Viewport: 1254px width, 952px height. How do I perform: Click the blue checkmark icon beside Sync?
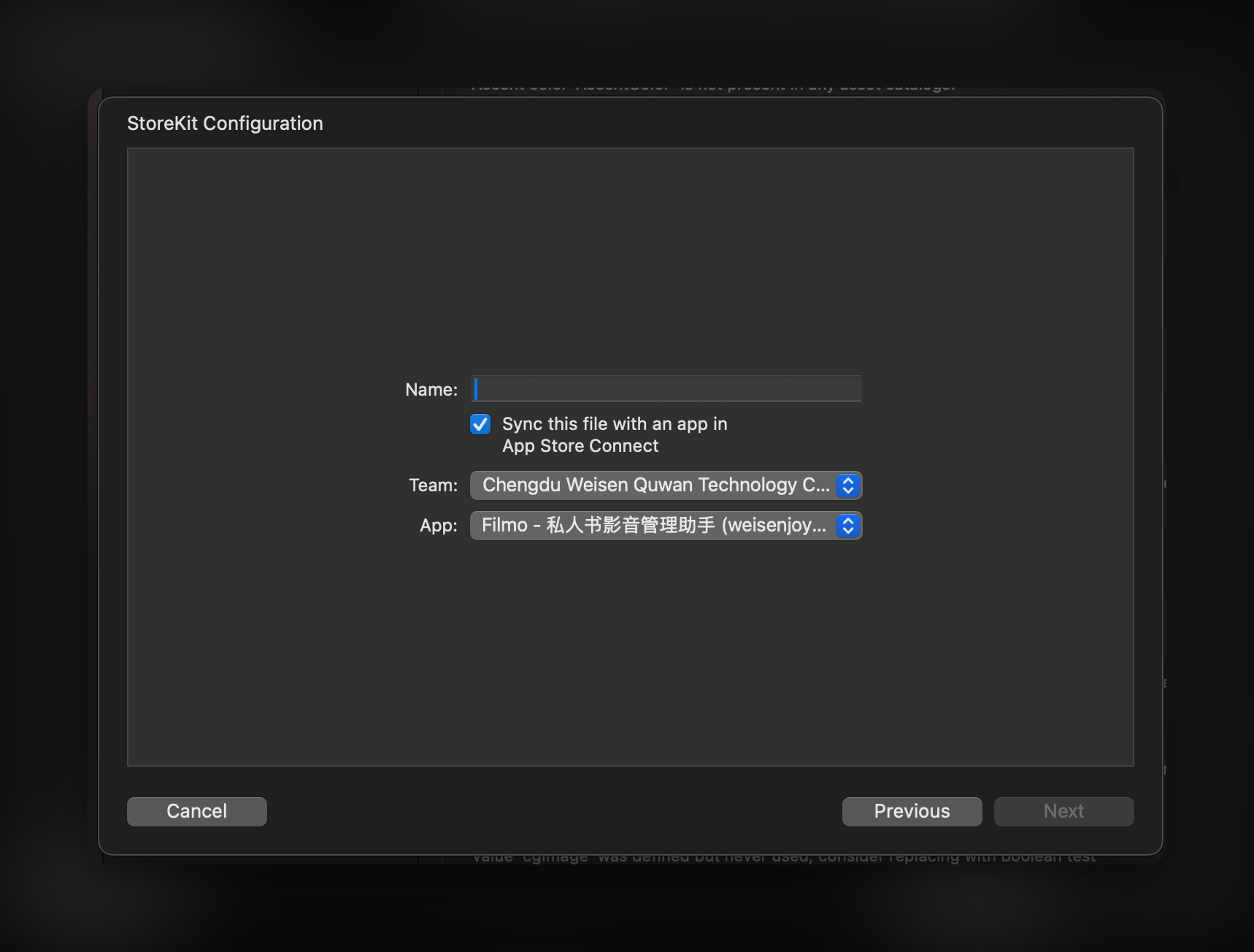tap(480, 424)
